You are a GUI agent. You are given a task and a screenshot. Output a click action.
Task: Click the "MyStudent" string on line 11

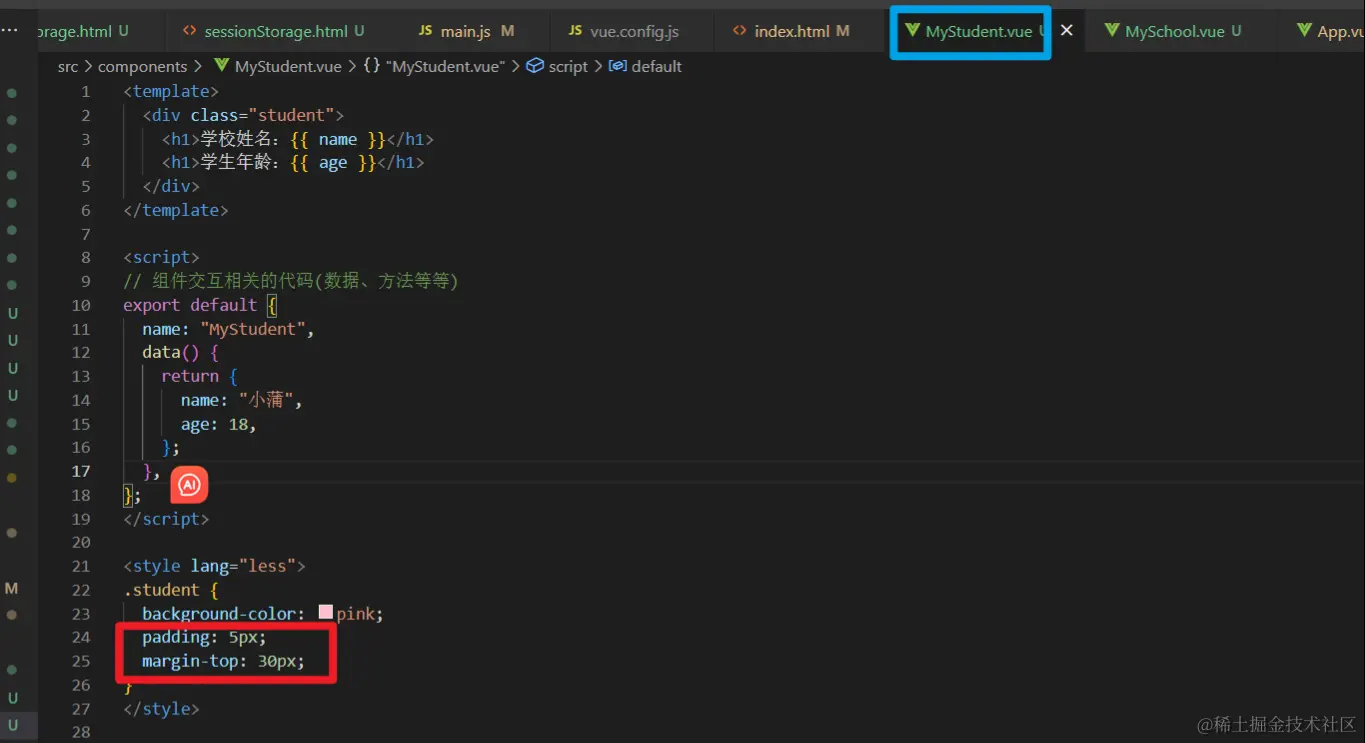coord(253,329)
